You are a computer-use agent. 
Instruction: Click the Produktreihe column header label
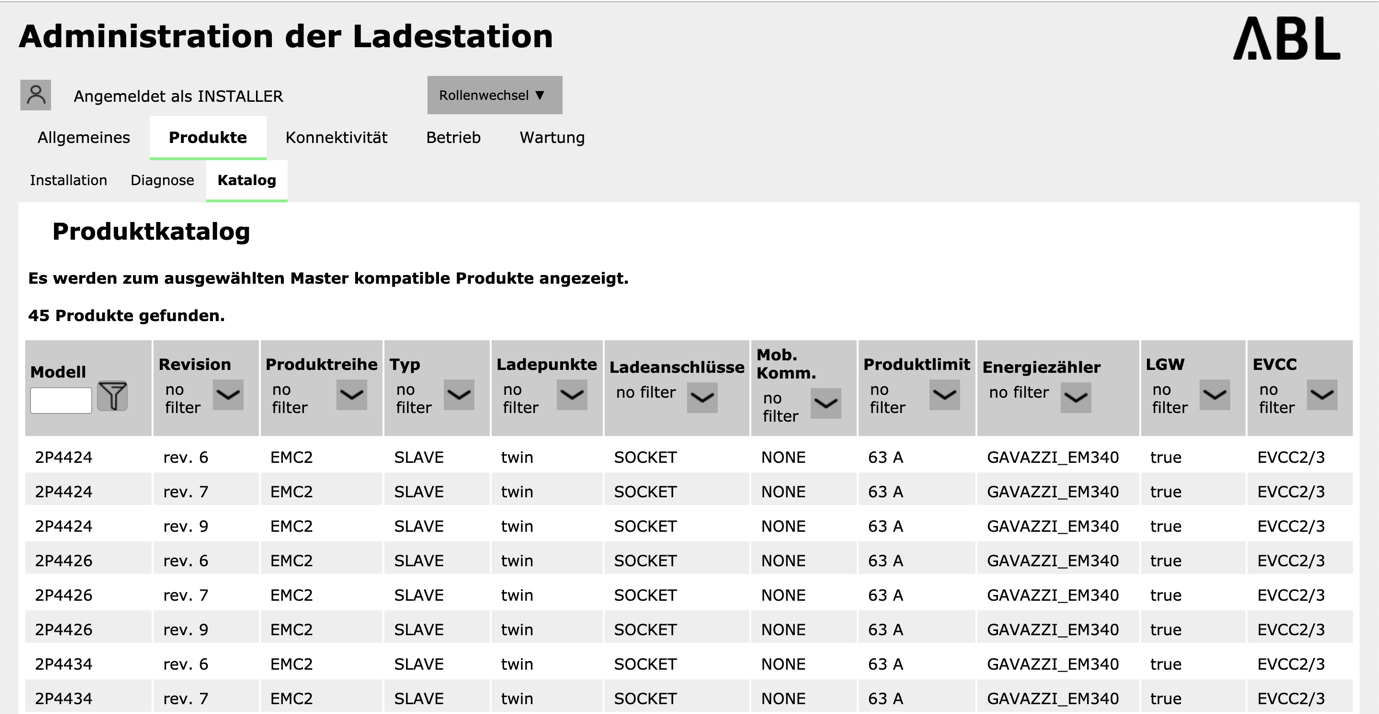click(x=322, y=364)
